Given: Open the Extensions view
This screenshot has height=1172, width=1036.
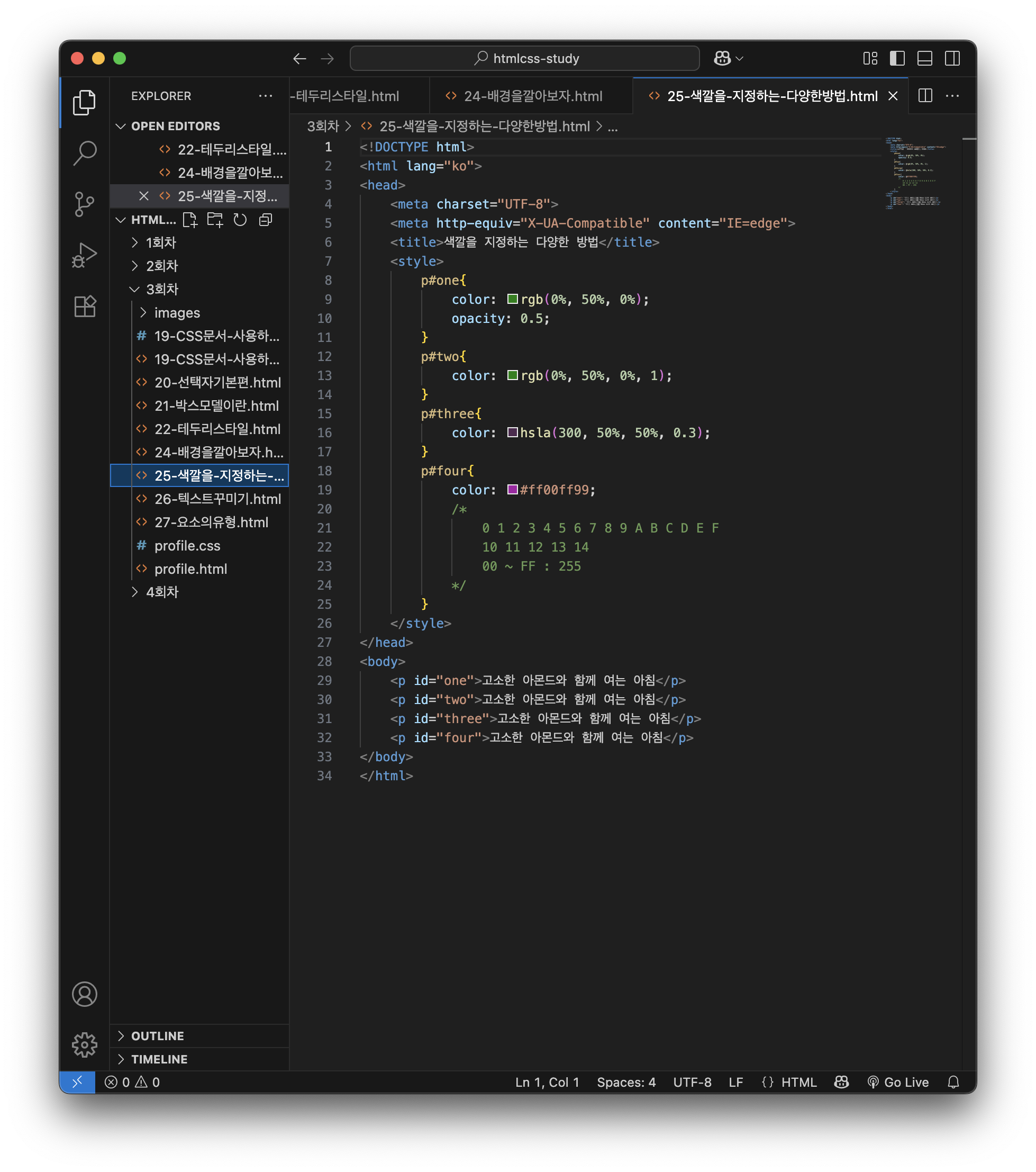Looking at the screenshot, I should (x=85, y=306).
